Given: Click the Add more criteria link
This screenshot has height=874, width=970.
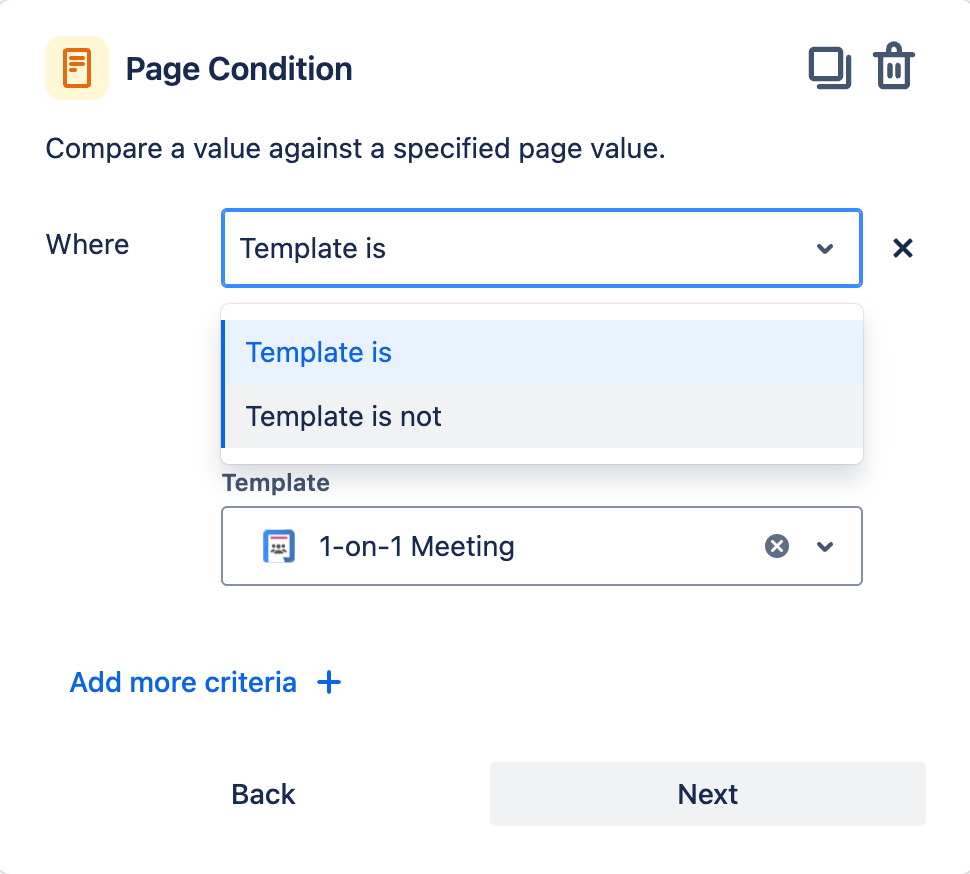Looking at the screenshot, I should 183,683.
